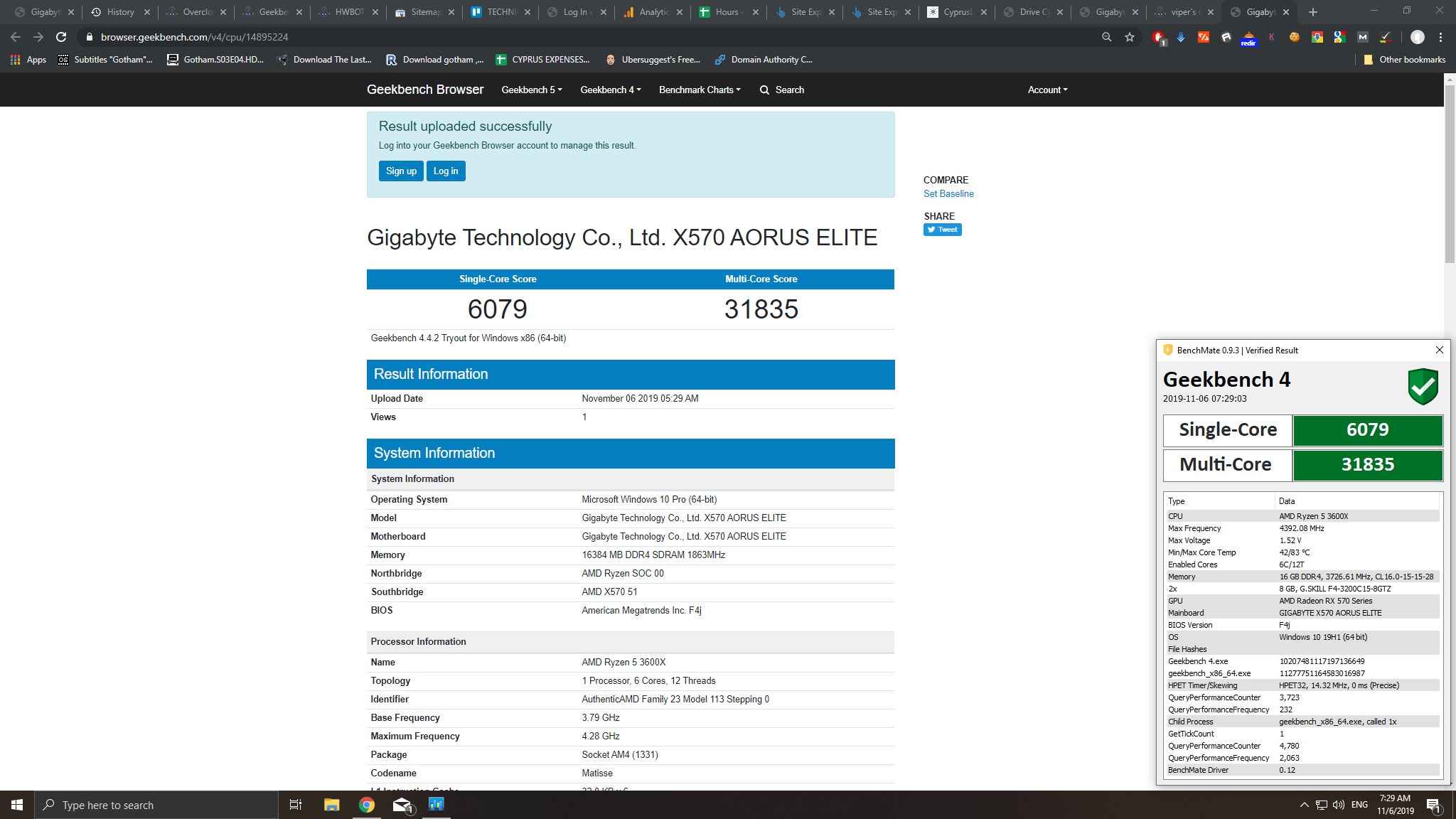Image resolution: width=1456 pixels, height=819 pixels.
Task: Reload the Geekbench page
Action: 61,37
